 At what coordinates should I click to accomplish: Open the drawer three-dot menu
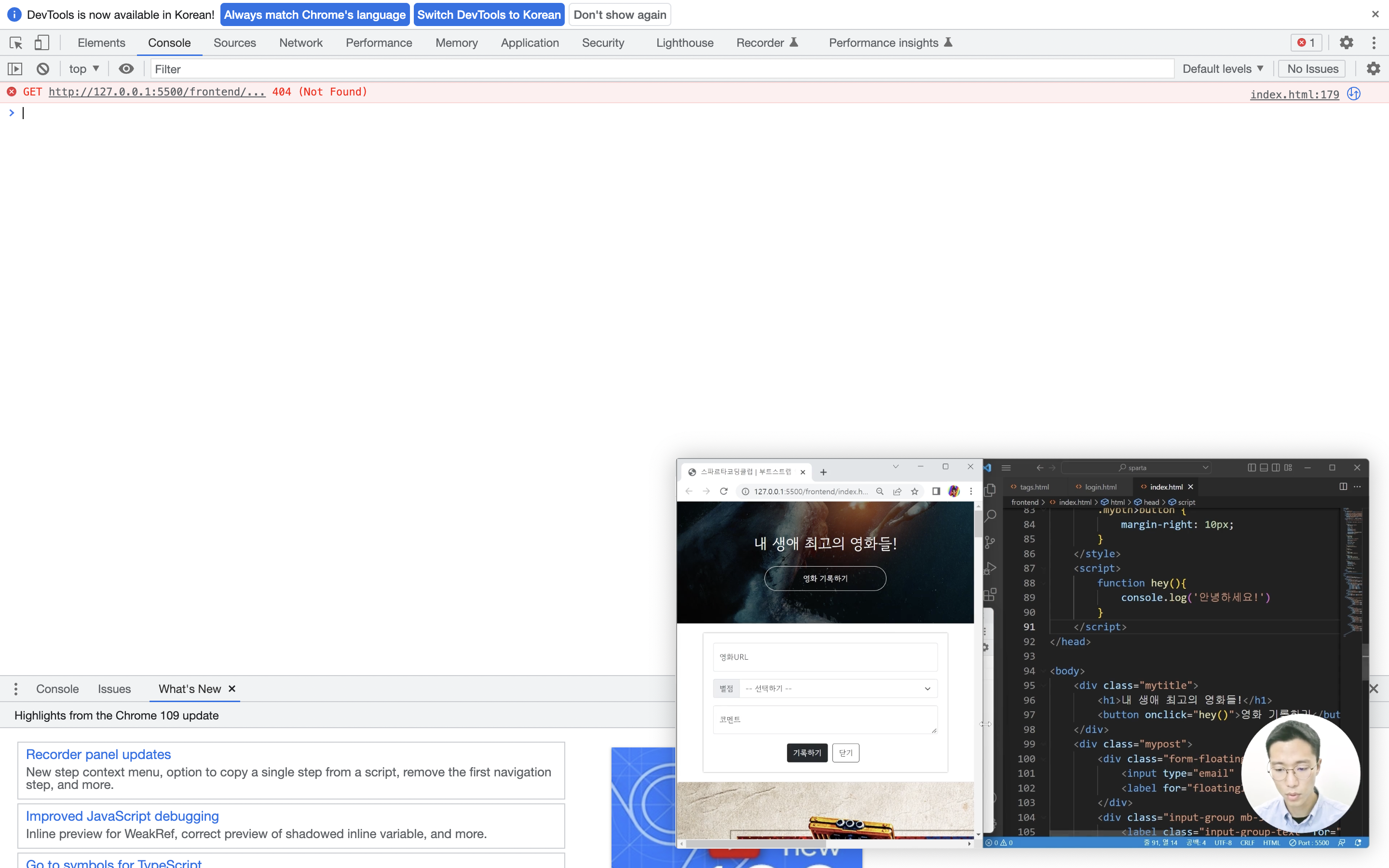click(15, 689)
